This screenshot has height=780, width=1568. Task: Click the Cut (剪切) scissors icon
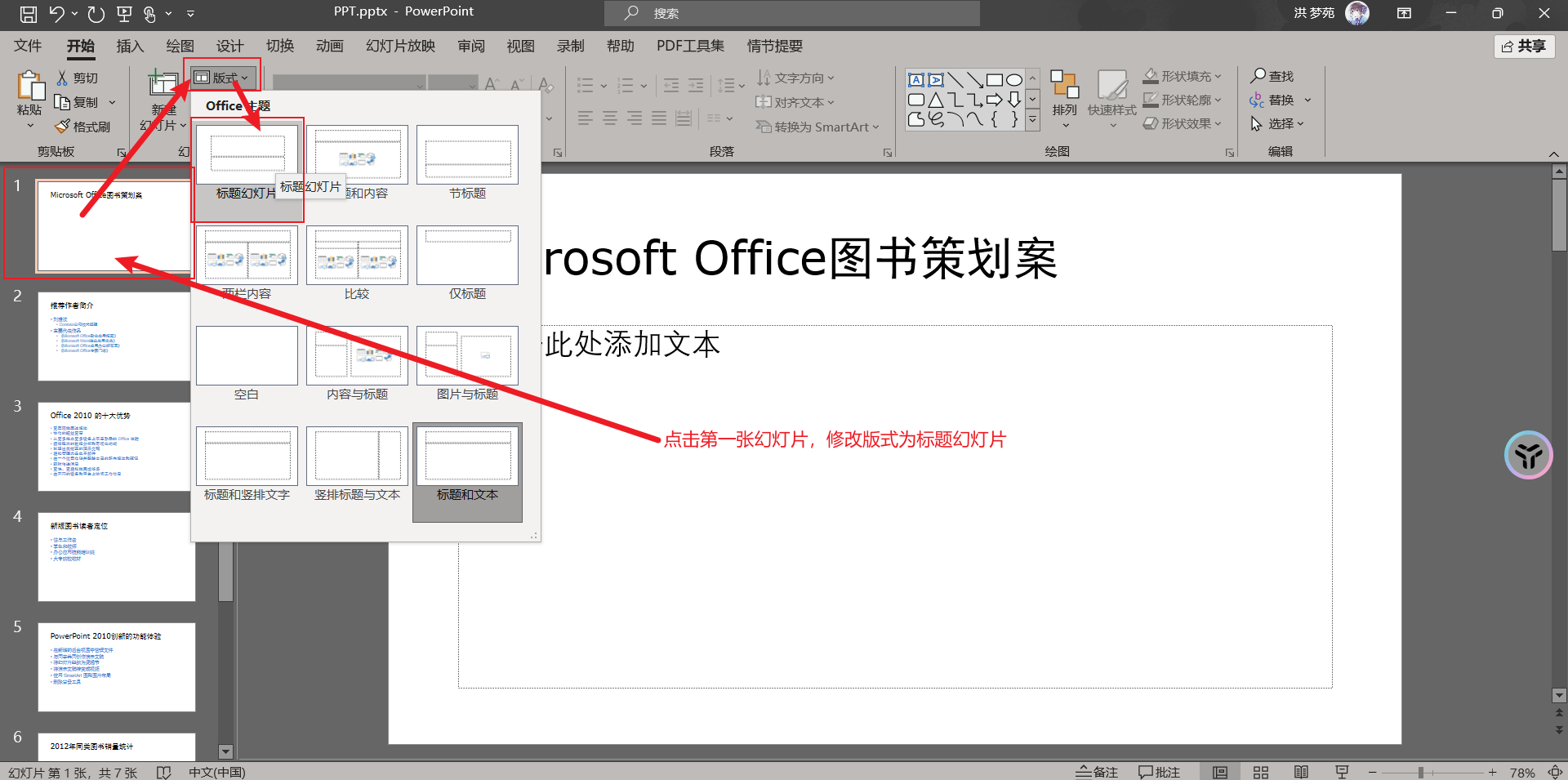62,78
